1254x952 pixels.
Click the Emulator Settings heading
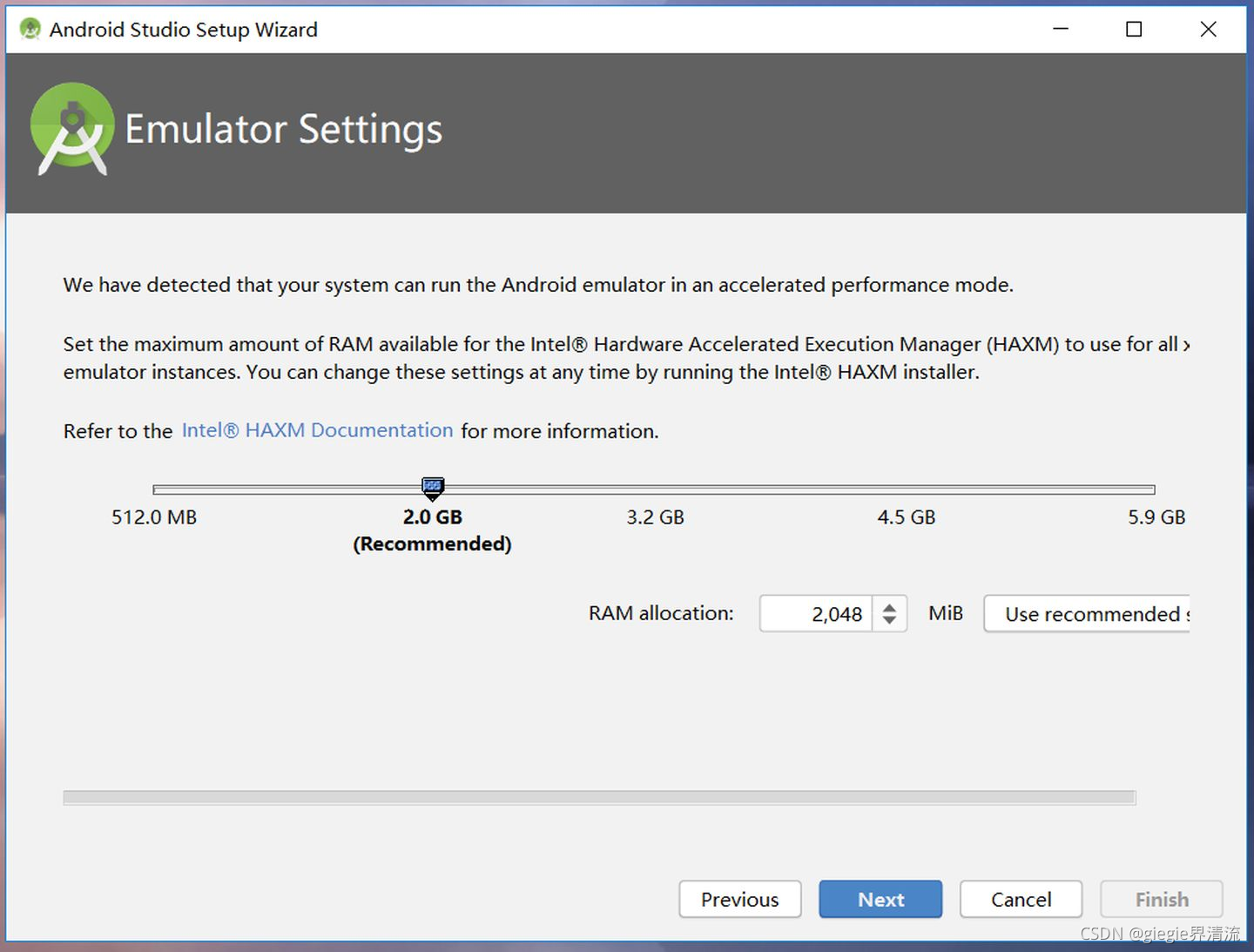pos(284,129)
